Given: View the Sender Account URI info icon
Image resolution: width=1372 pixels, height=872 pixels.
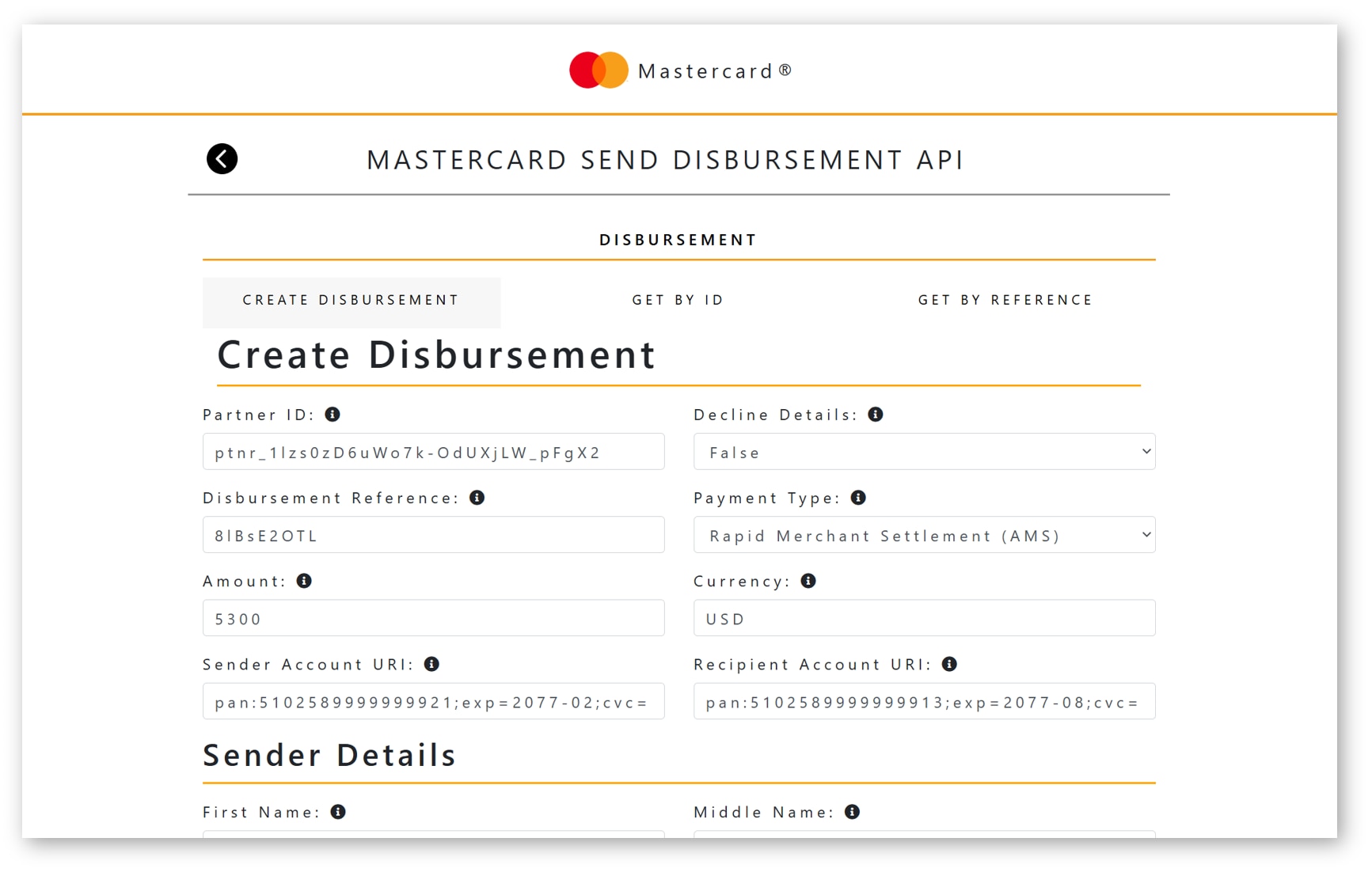Looking at the screenshot, I should tap(433, 665).
